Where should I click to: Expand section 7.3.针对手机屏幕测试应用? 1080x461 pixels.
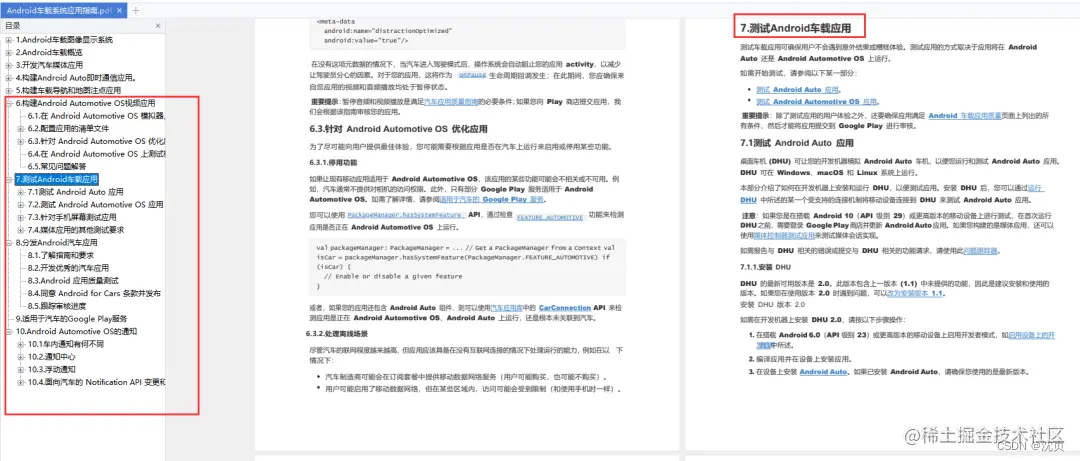(x=21, y=217)
